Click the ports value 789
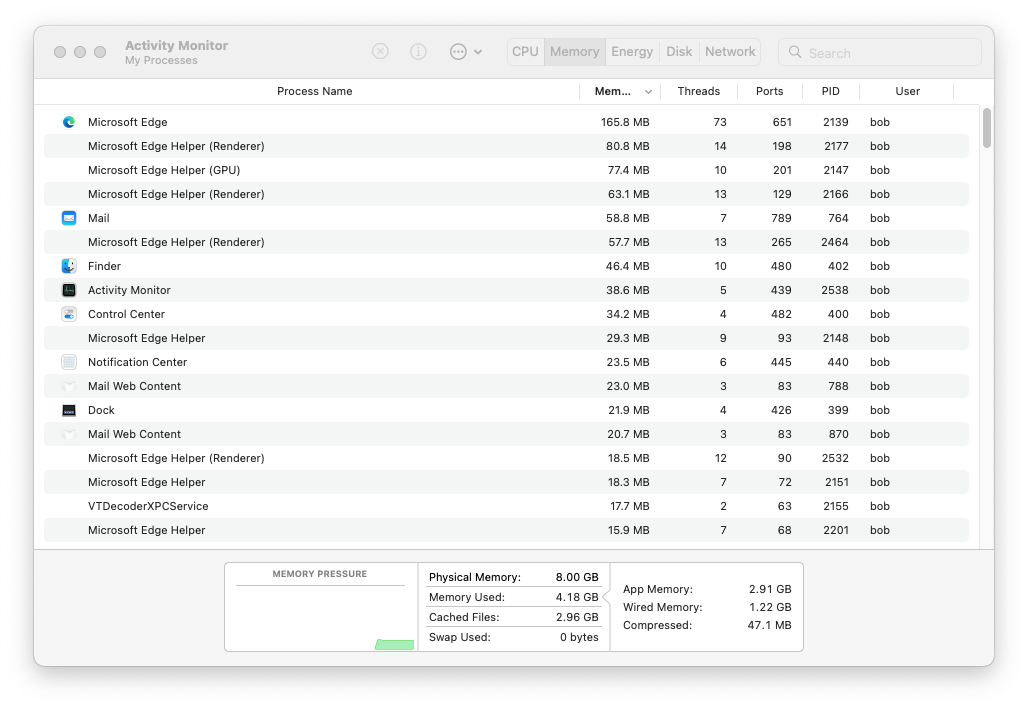Image resolution: width=1028 pixels, height=708 pixels. [x=781, y=218]
